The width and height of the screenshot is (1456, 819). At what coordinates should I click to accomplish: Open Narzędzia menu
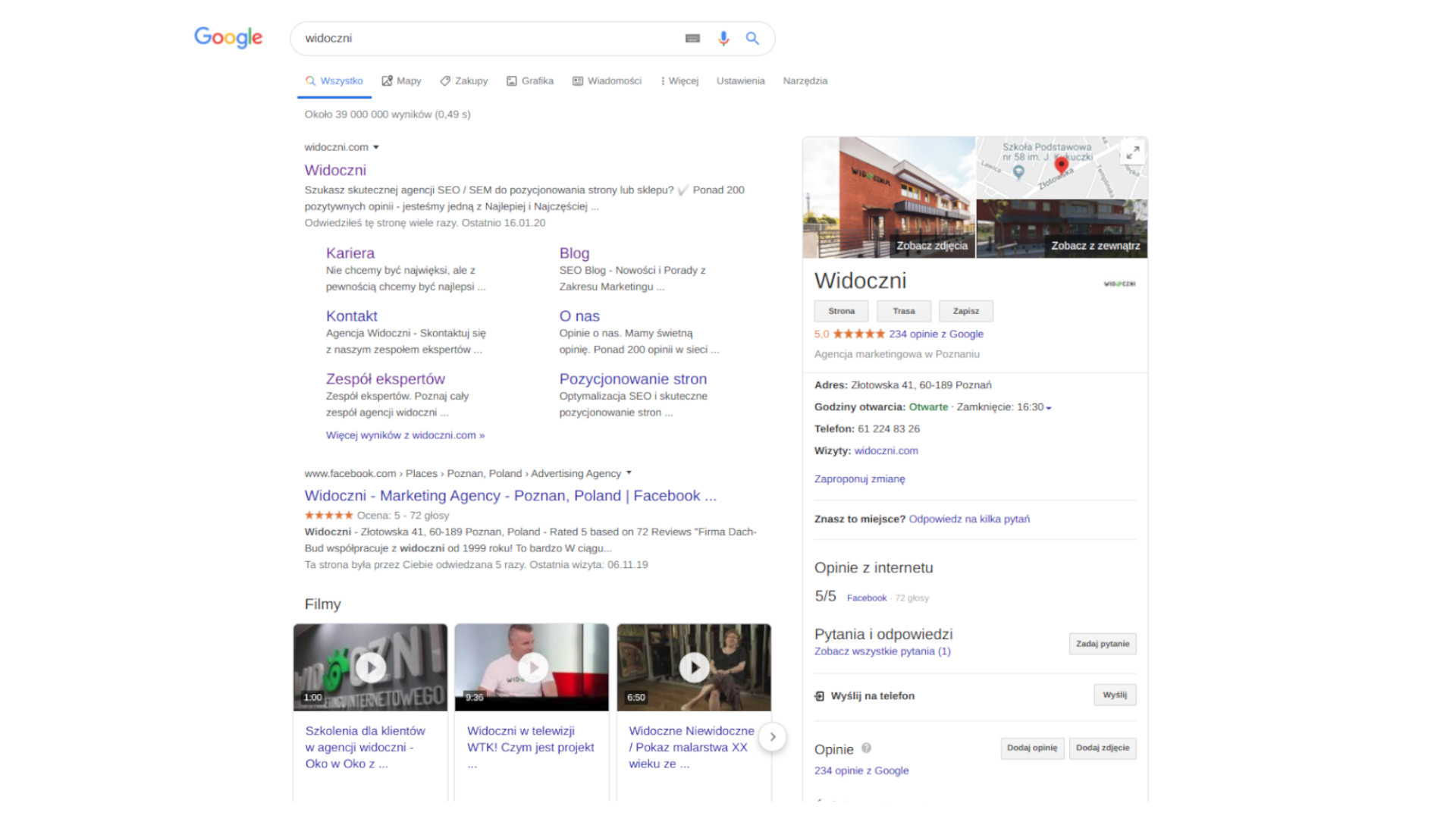click(805, 81)
